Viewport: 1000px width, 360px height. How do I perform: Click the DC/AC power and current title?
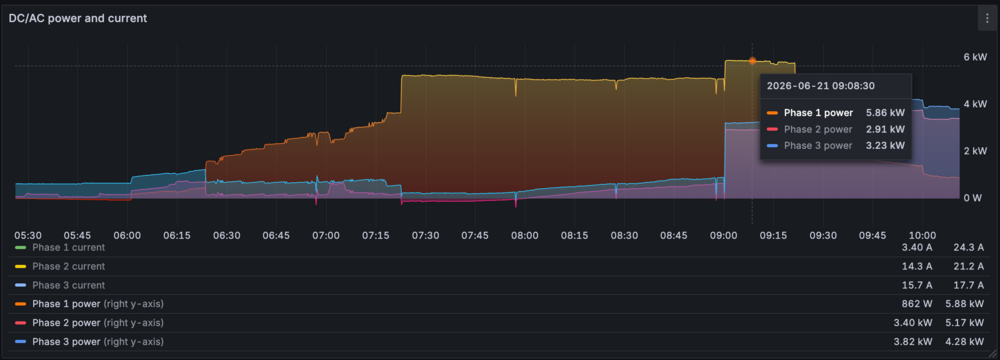[x=78, y=19]
